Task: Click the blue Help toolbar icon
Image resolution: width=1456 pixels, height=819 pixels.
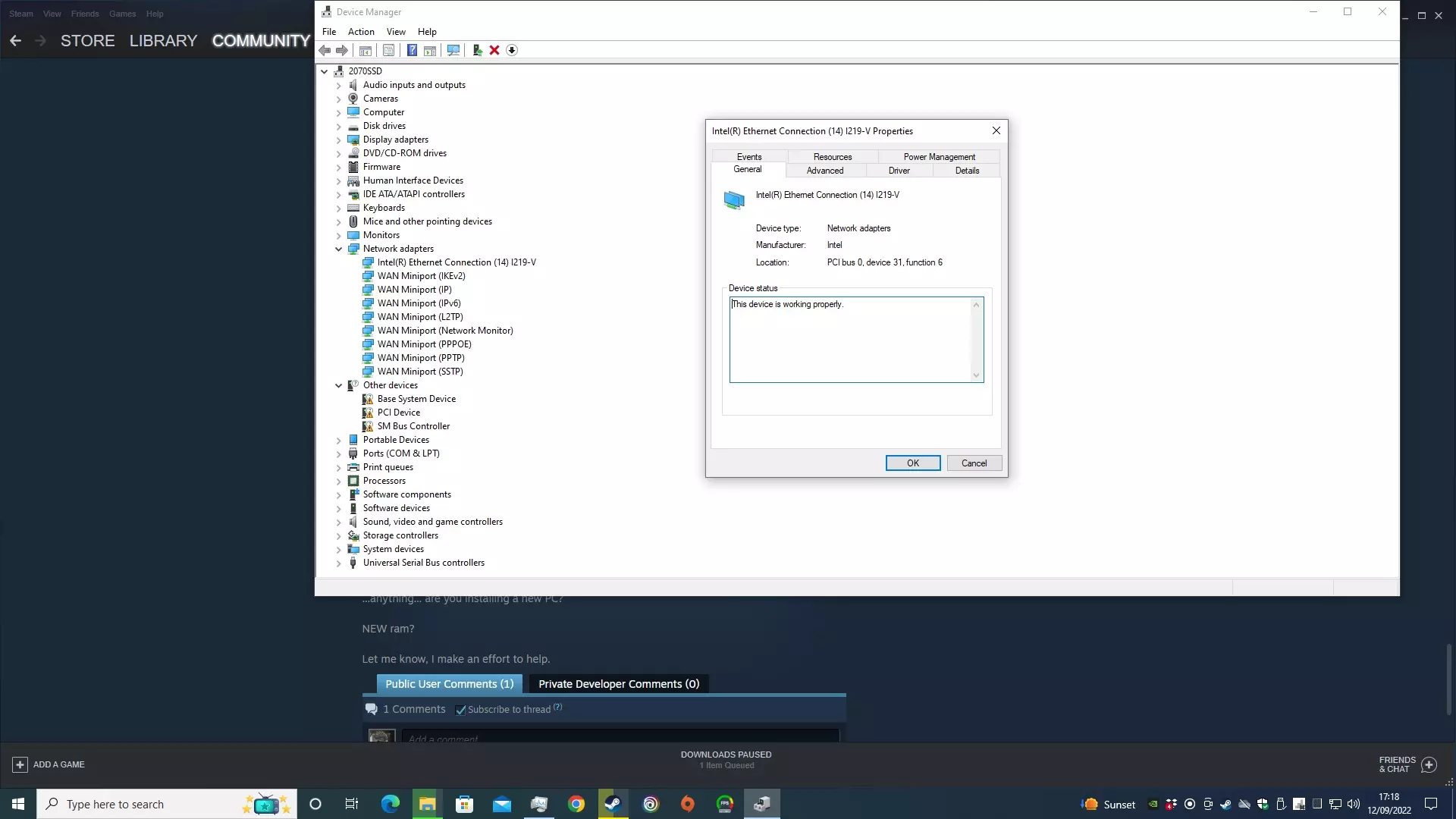Action: [412, 50]
